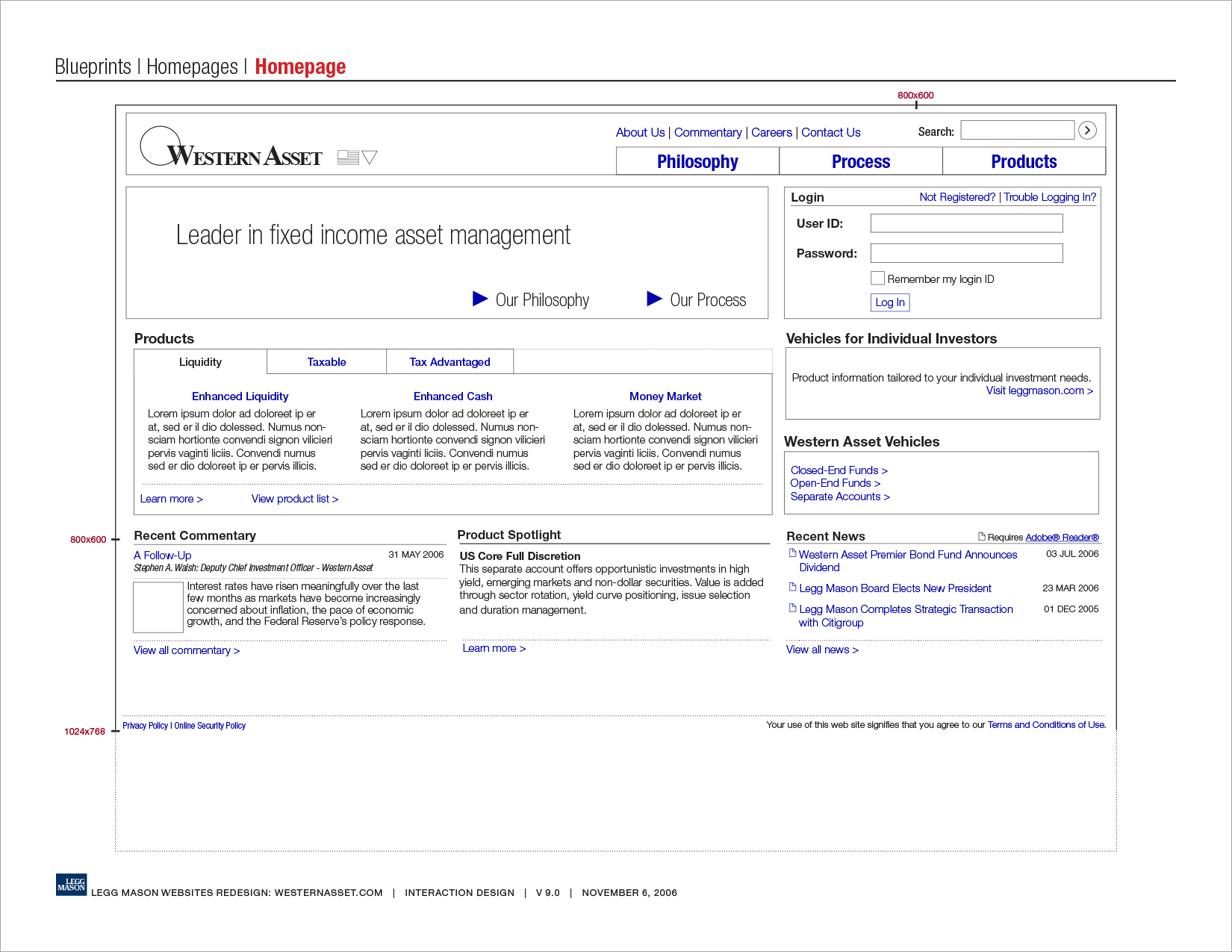Screen dimensions: 1232x952
Task: Click the 31 MAY 2006 date
Action: tap(416, 555)
